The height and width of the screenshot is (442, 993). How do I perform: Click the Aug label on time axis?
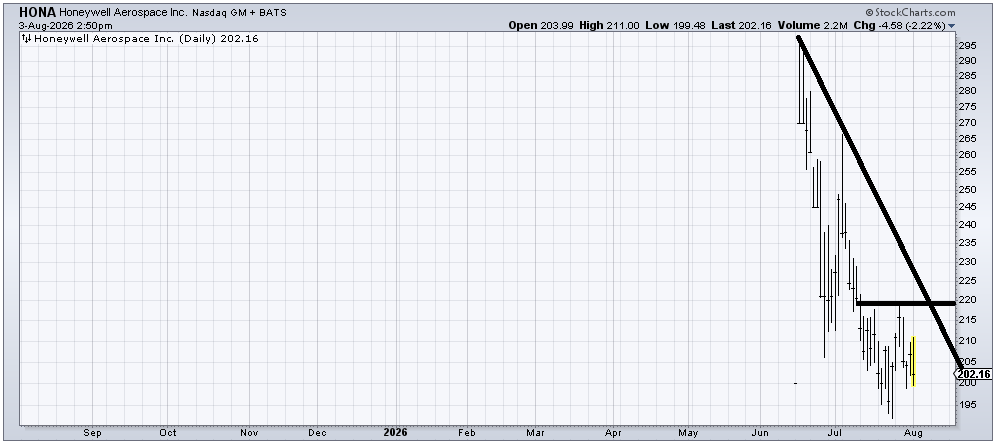[914, 433]
